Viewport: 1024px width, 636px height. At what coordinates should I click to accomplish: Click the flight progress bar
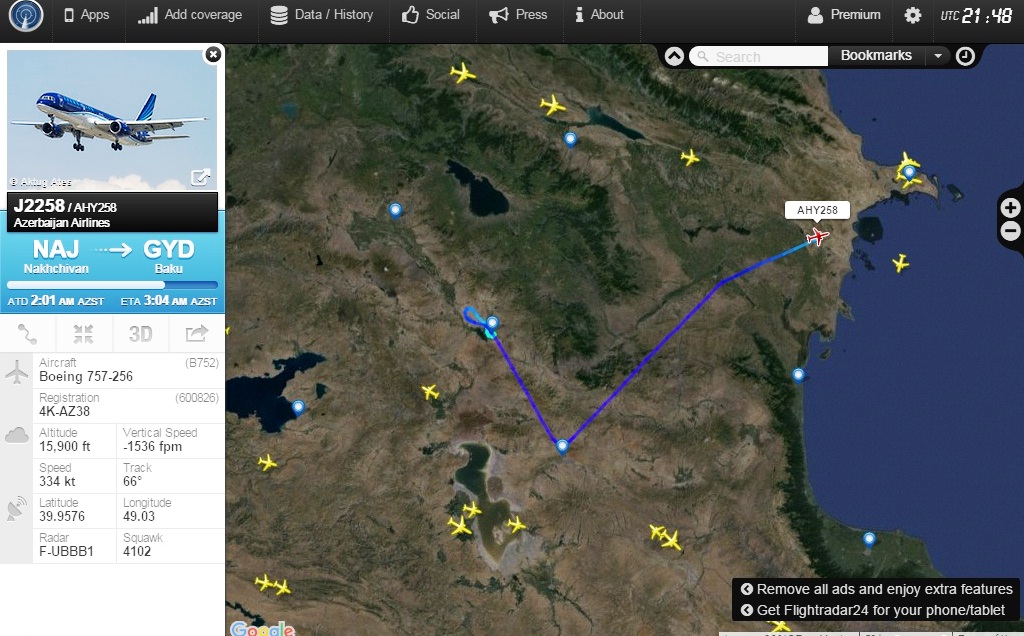[x=112, y=285]
